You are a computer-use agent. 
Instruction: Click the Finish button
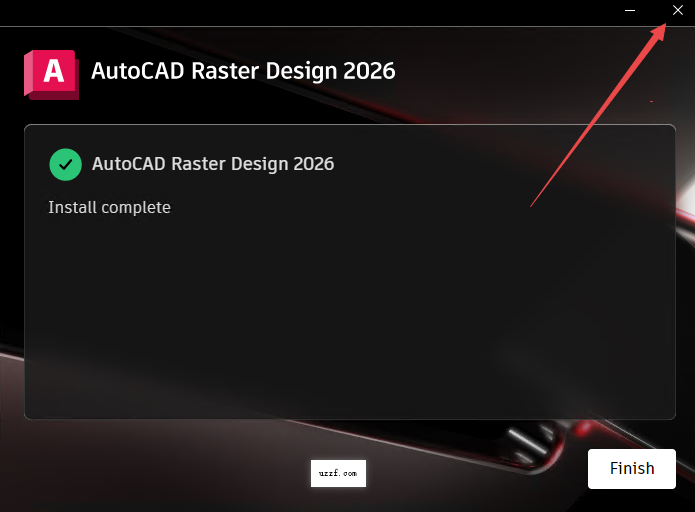(x=631, y=468)
